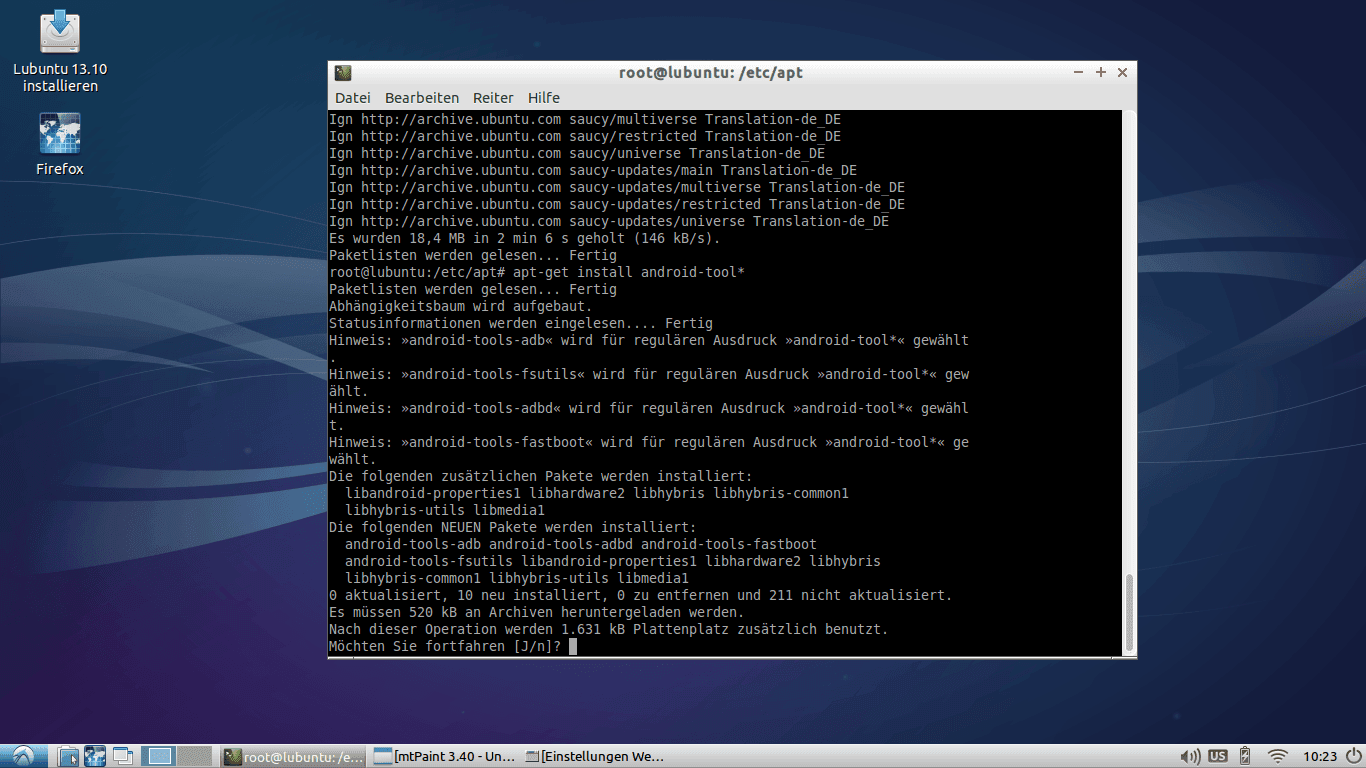Click 'Statusinformationen werden eingelesen.... Fertig' line
Screen dimensions: 1366x768
click(521, 323)
